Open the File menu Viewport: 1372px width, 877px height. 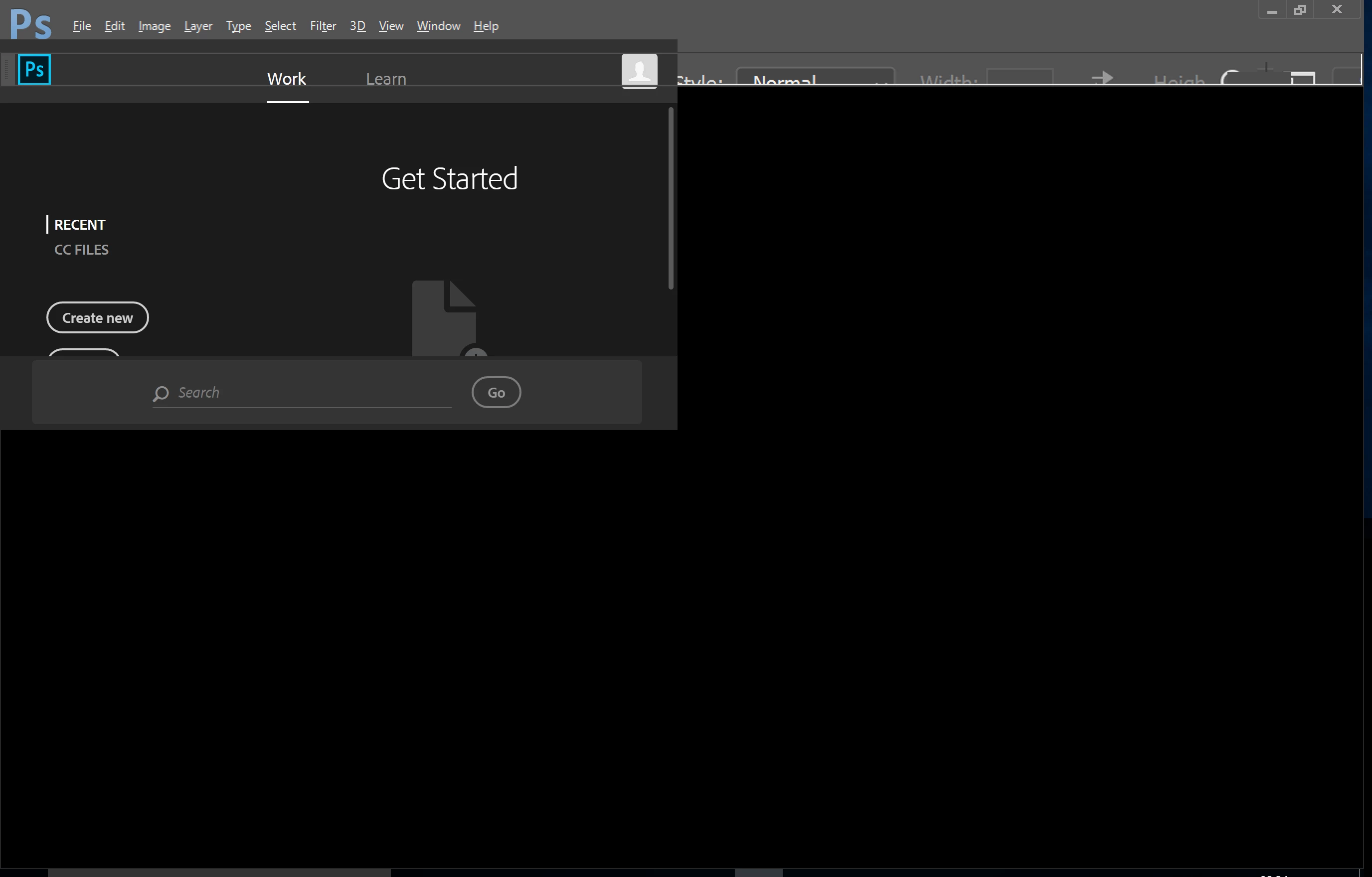tap(81, 25)
